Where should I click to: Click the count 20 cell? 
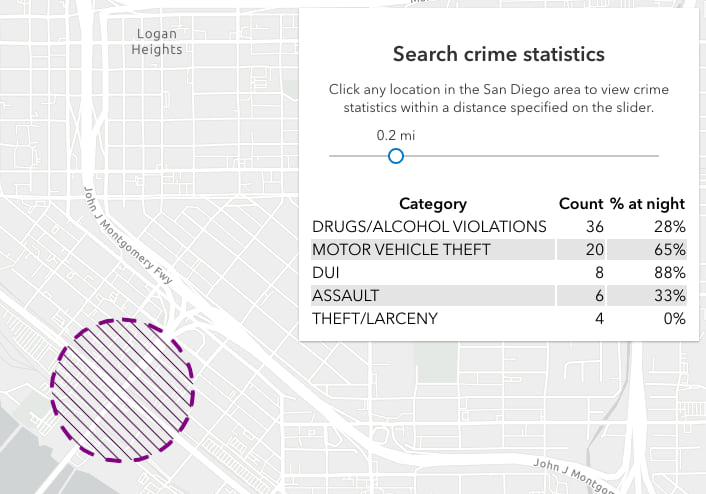click(594, 249)
